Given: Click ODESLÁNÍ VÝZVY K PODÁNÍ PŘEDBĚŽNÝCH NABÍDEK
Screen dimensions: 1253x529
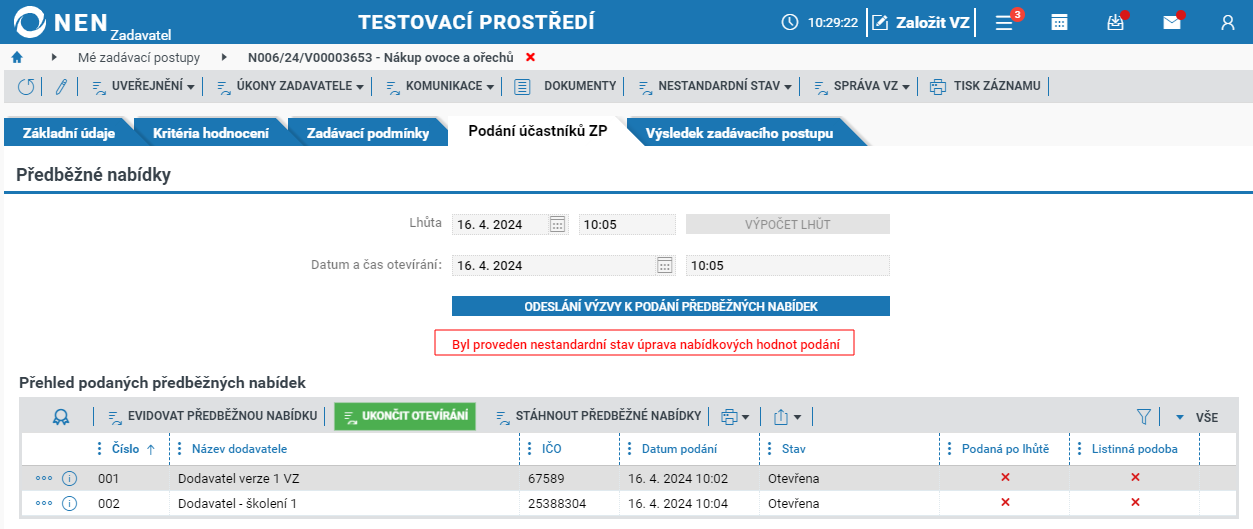Looking at the screenshot, I should 670,306.
